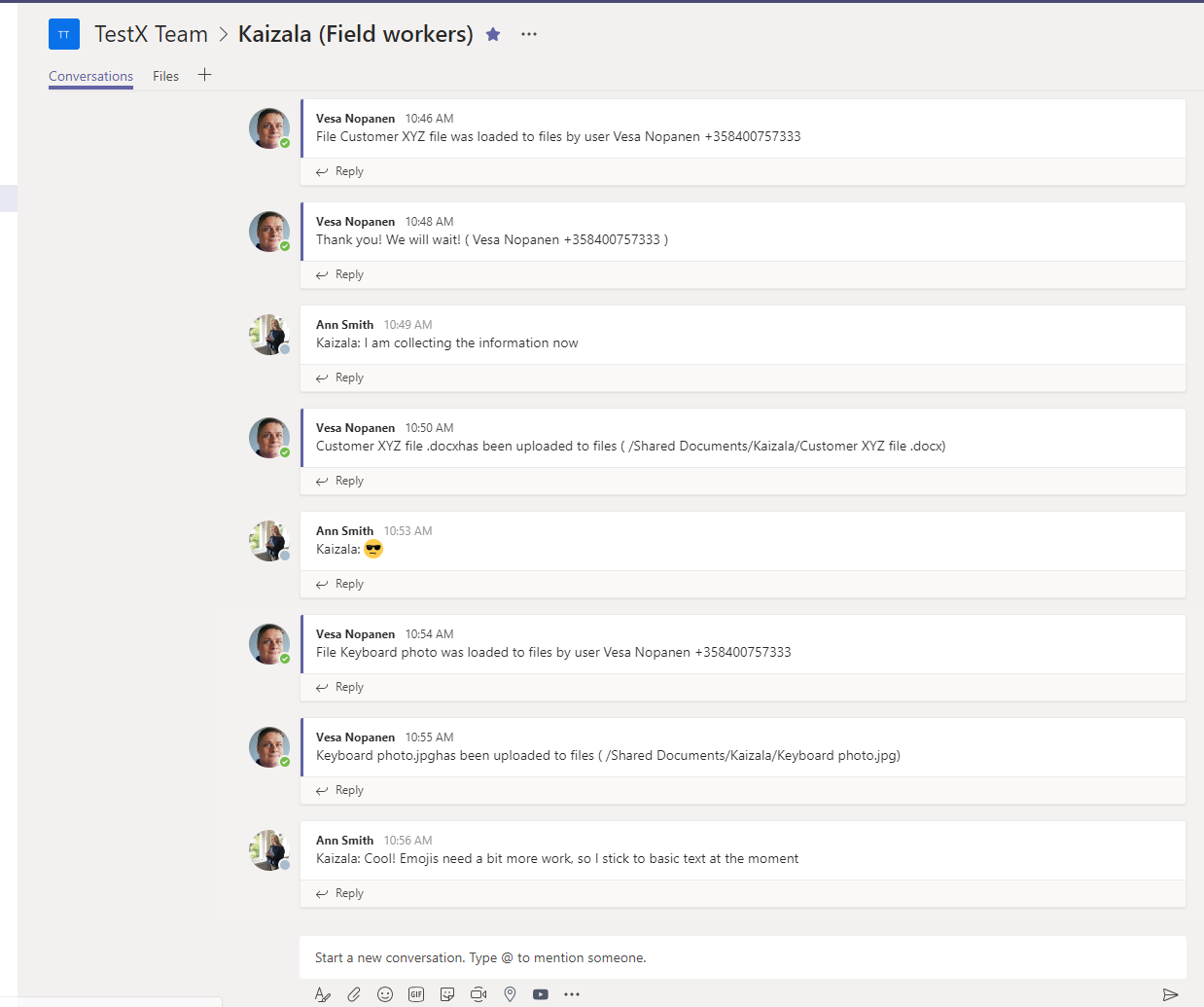Click the Meet now video camera icon

point(478,994)
